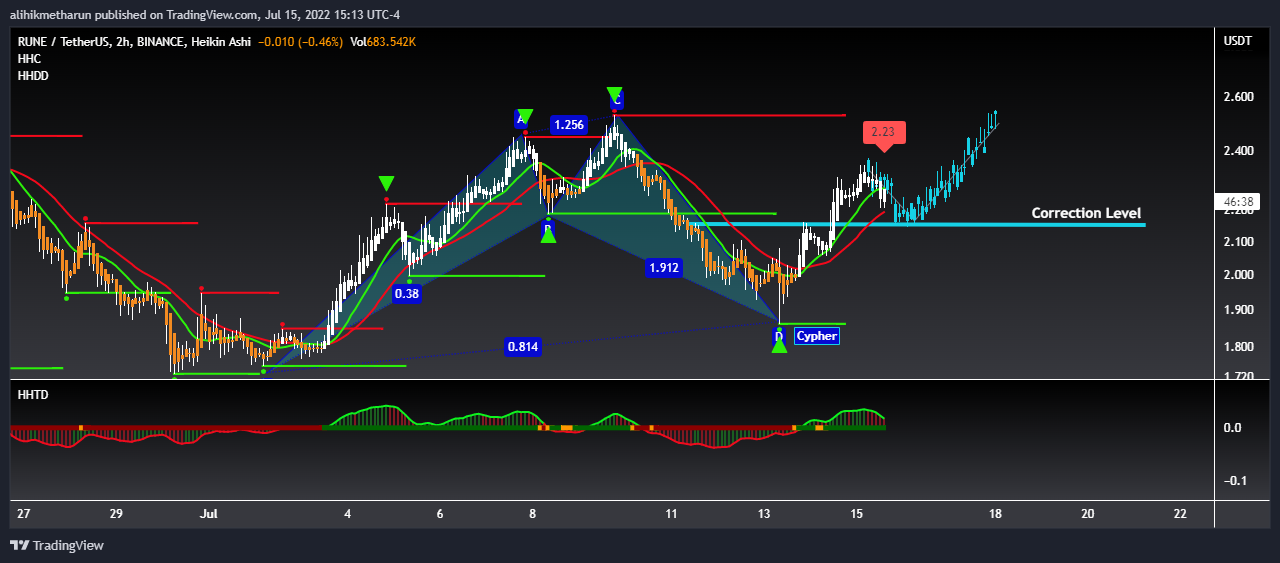Click the 20 date on the time axis
This screenshot has height=563, width=1280.
click(x=1088, y=514)
